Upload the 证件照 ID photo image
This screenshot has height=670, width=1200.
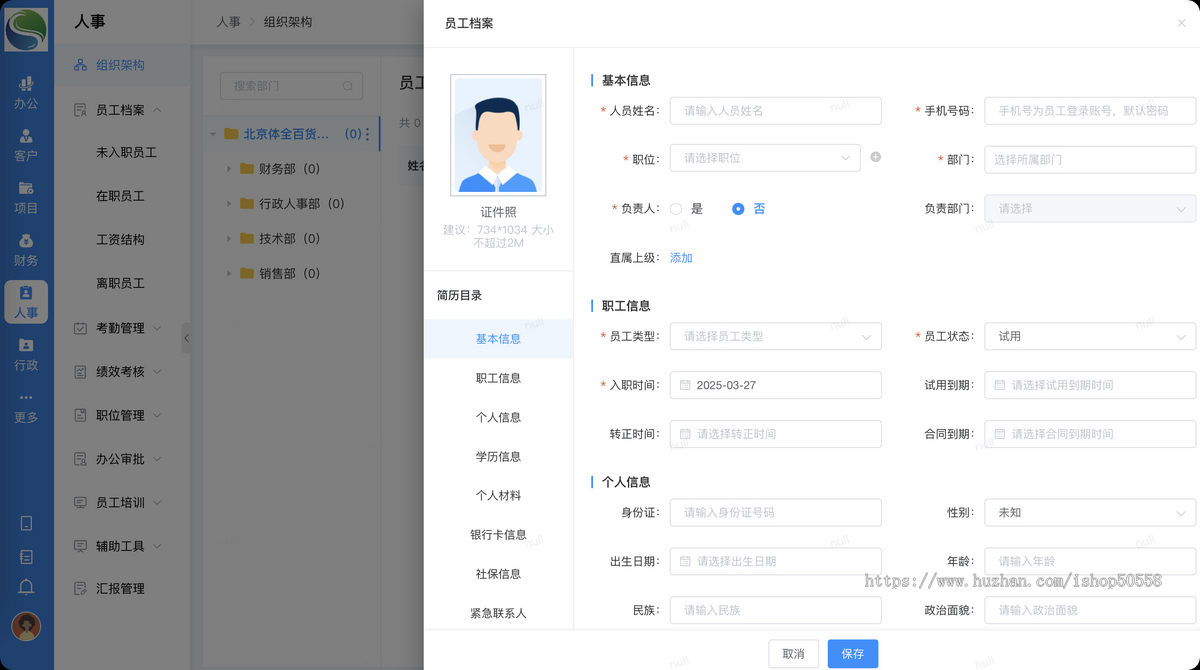point(498,135)
